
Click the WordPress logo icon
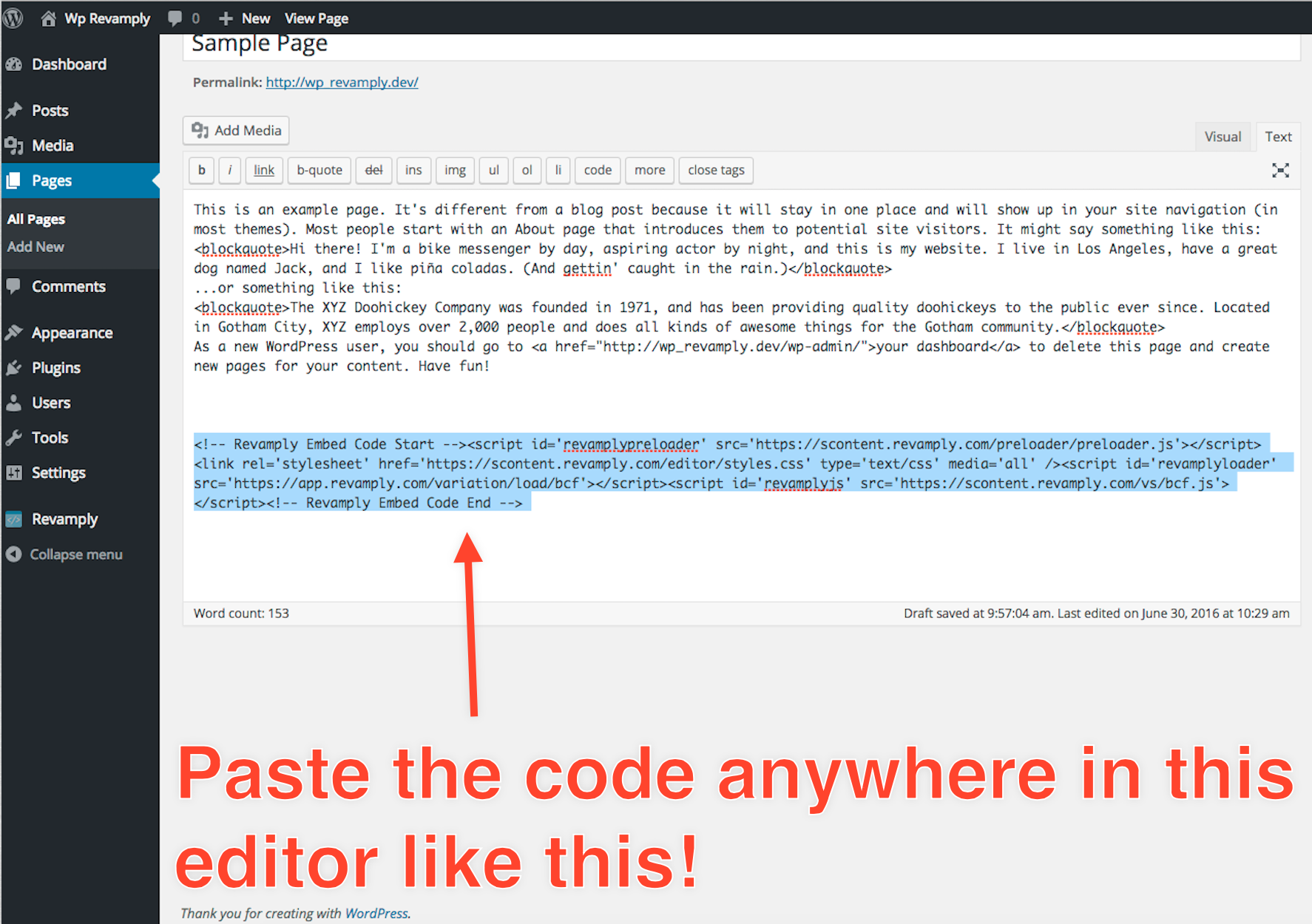13,18
